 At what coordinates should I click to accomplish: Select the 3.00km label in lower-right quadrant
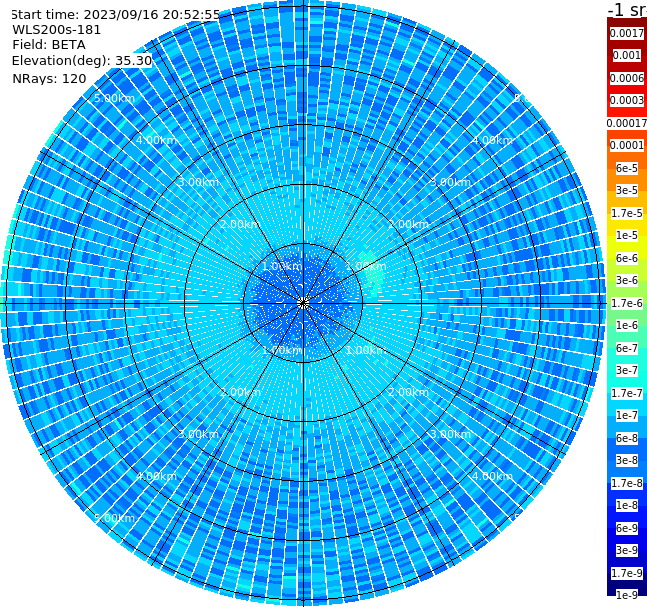click(450, 434)
